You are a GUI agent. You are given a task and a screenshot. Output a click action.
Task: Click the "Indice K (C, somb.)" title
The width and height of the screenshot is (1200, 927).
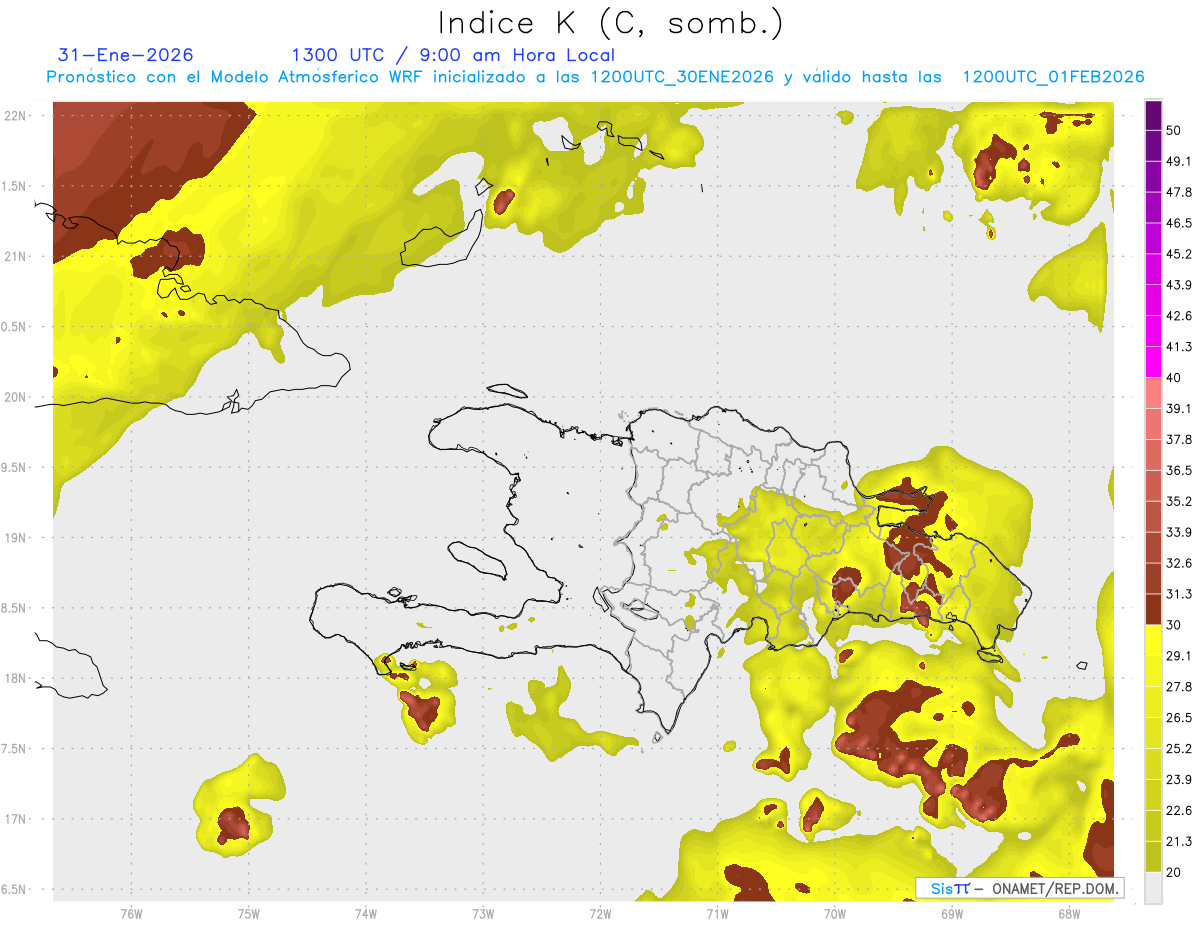611,23
